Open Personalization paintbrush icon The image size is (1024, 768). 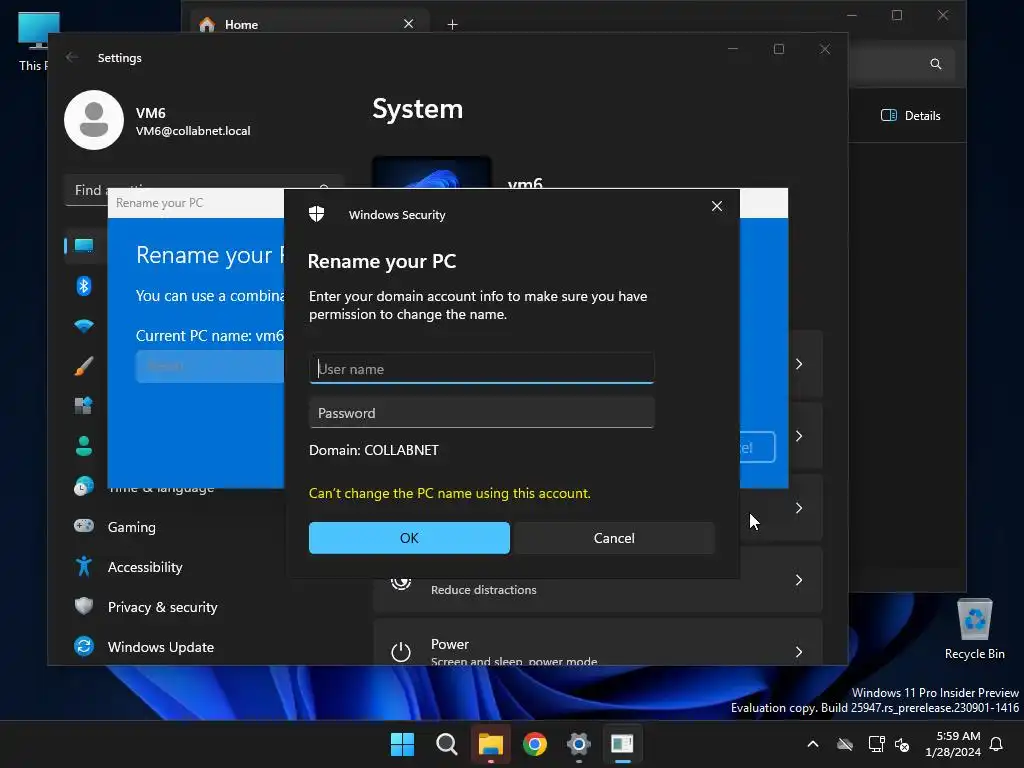[84, 366]
